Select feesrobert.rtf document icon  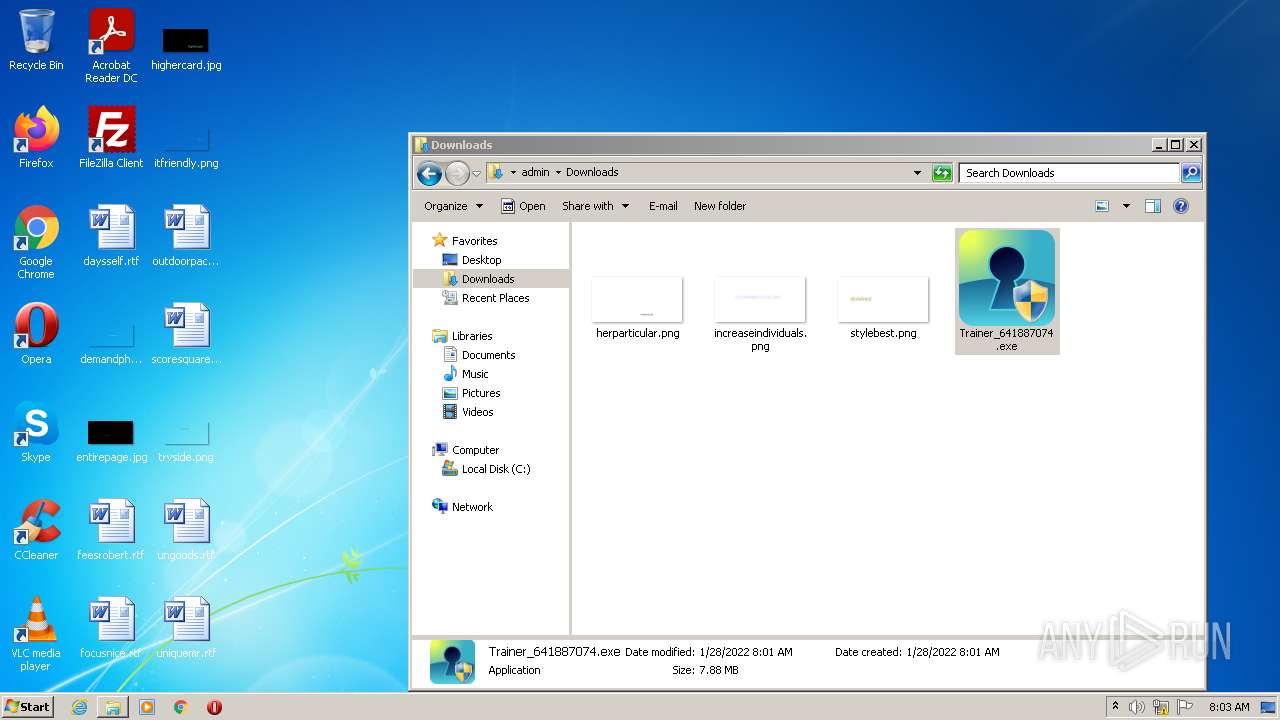pos(111,529)
